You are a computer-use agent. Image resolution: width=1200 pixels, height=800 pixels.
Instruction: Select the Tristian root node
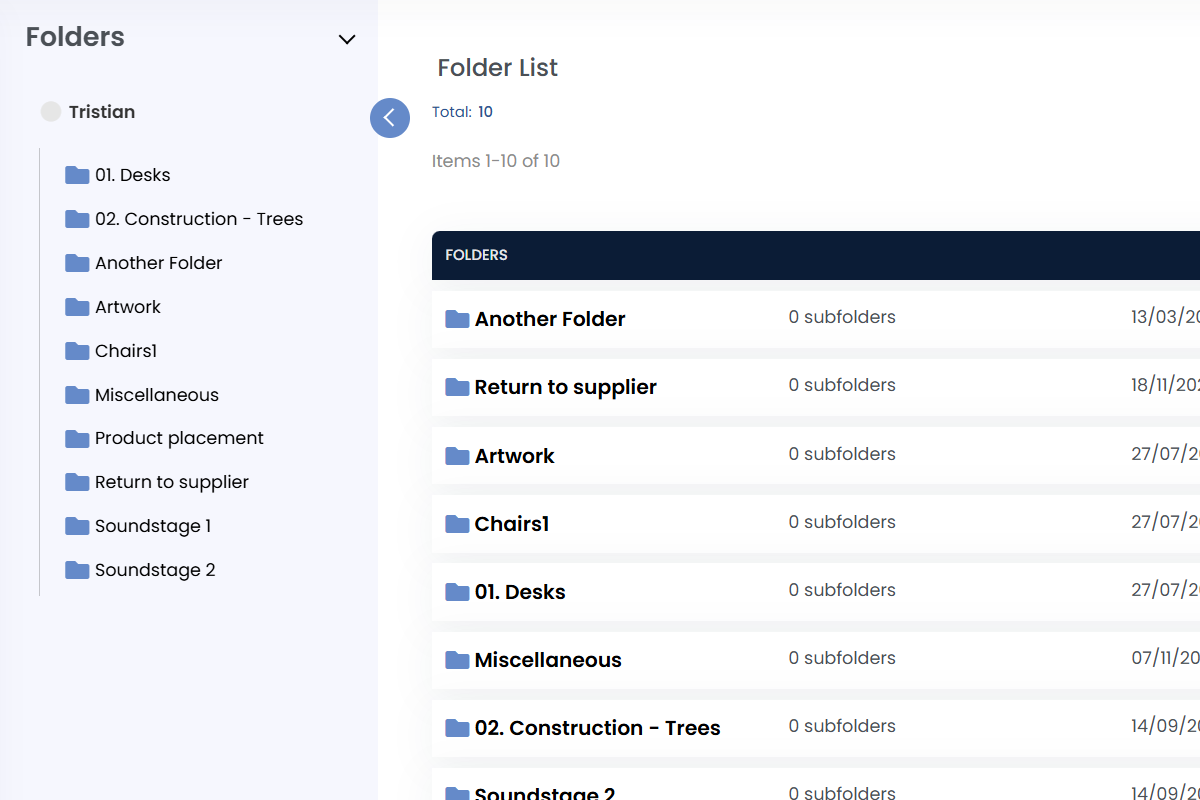pos(102,112)
